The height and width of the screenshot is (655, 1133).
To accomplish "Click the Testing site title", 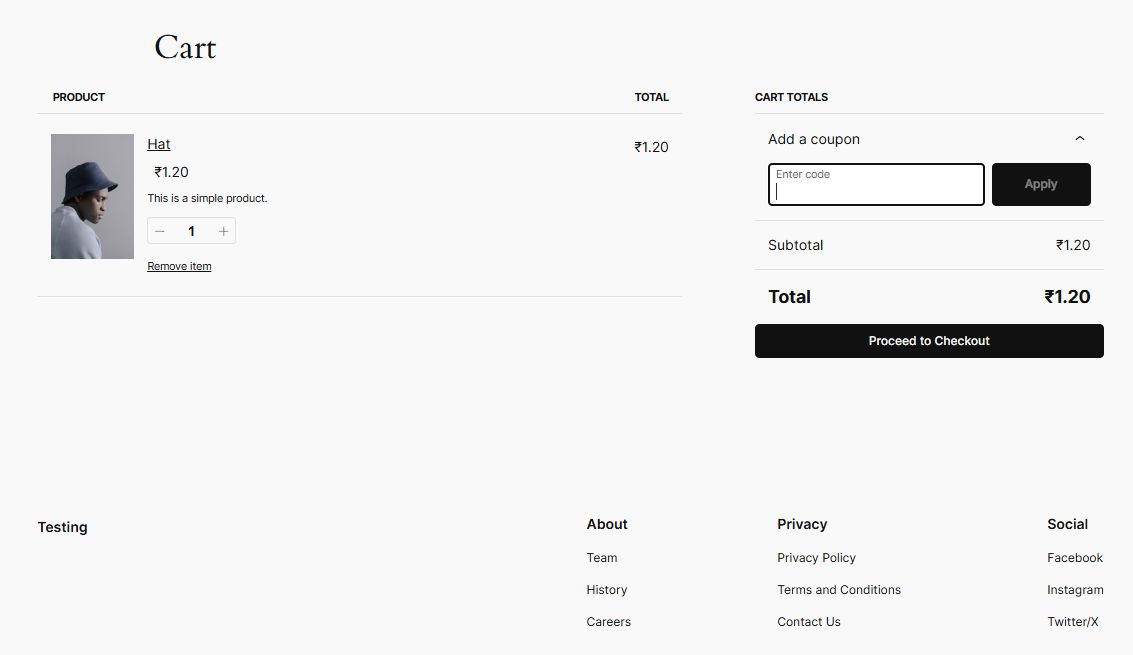I will (x=63, y=527).
